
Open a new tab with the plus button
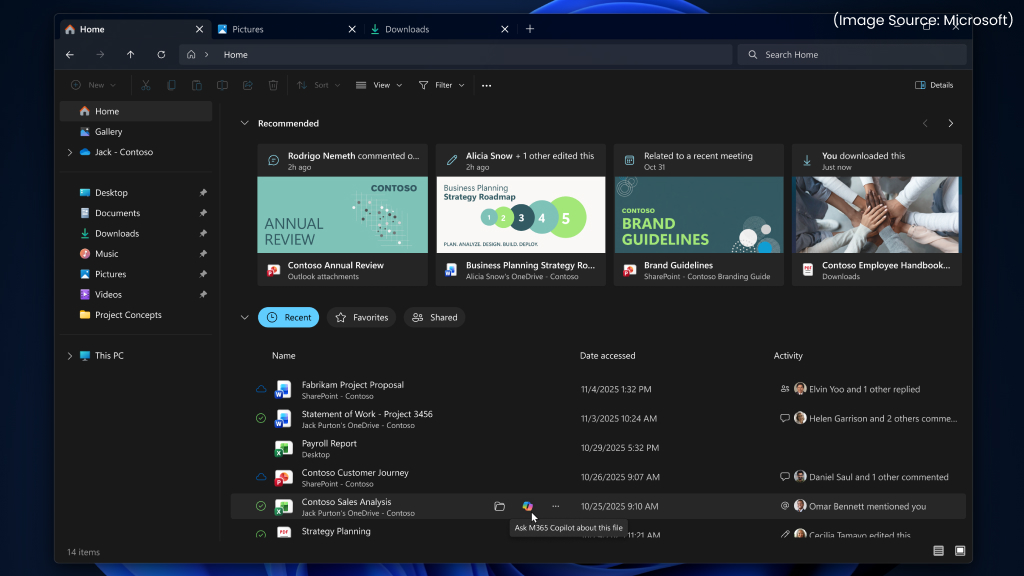pyautogui.click(x=530, y=29)
